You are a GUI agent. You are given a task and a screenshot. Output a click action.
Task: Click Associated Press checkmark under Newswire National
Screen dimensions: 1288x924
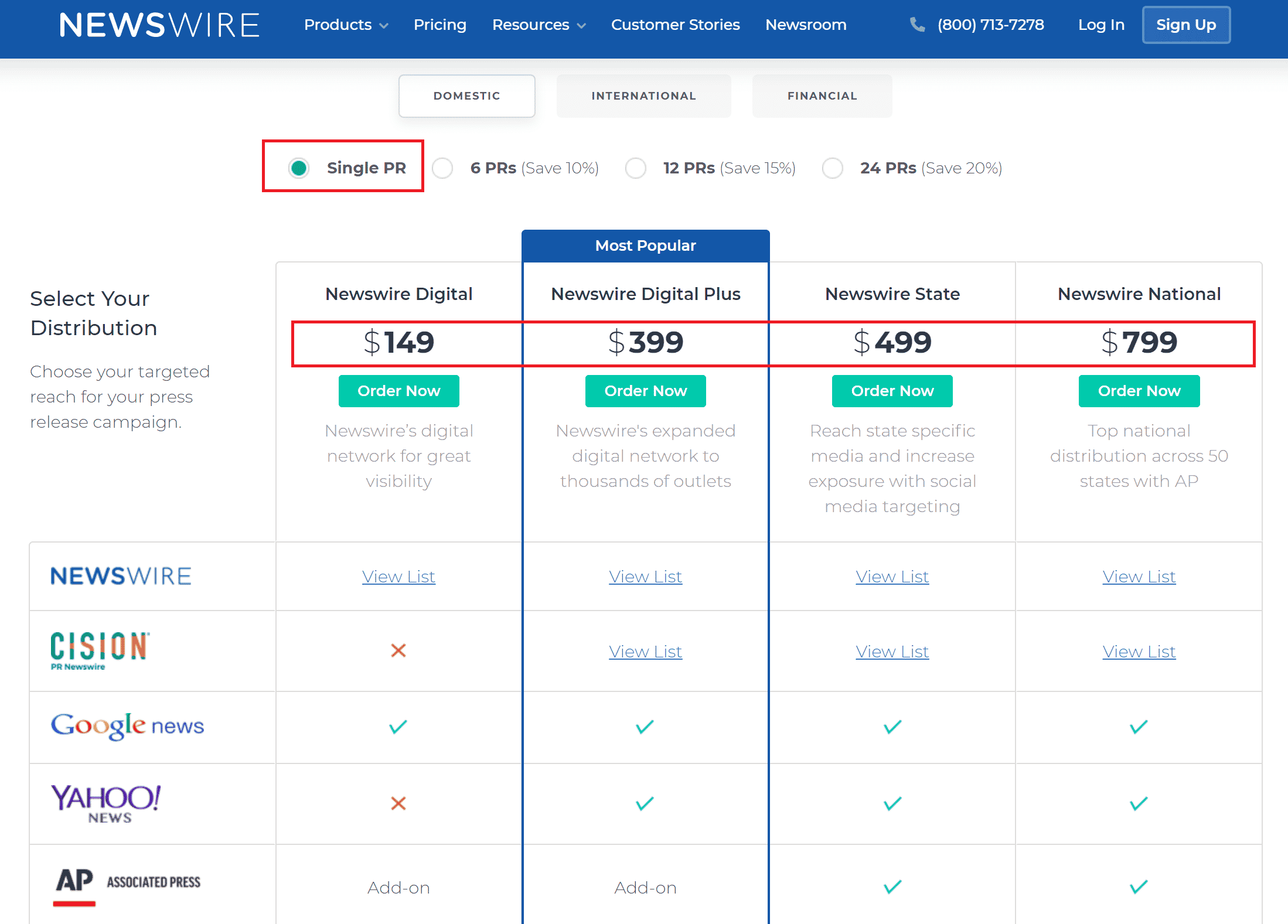(1139, 887)
